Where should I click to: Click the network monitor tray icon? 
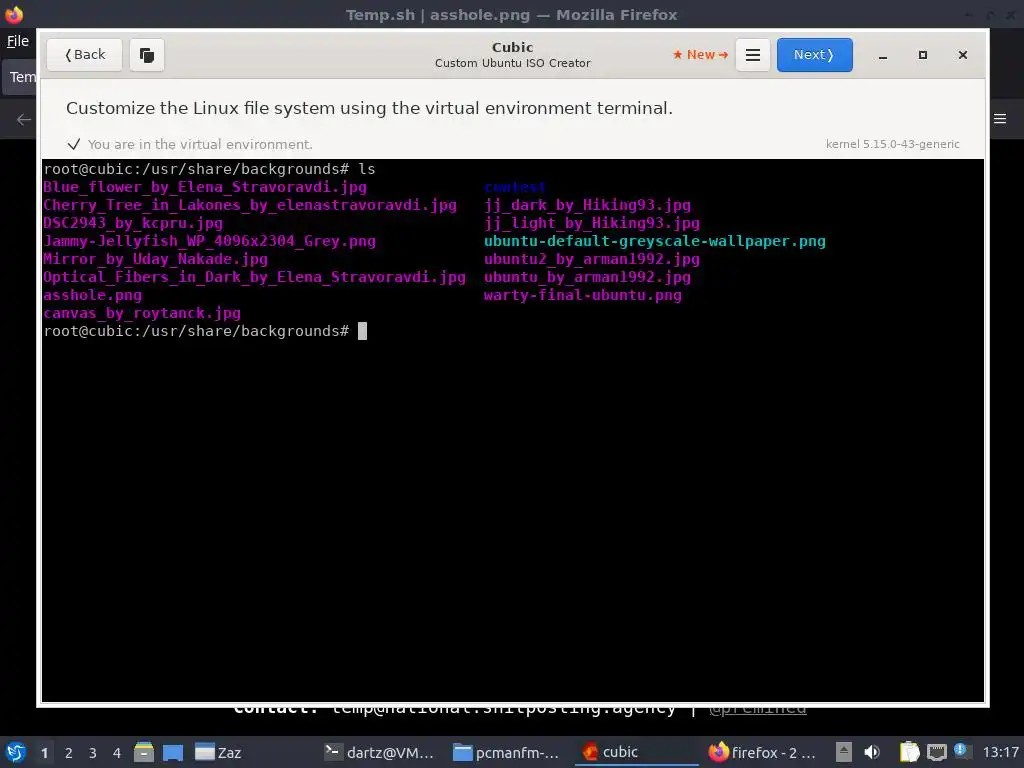tap(936, 752)
